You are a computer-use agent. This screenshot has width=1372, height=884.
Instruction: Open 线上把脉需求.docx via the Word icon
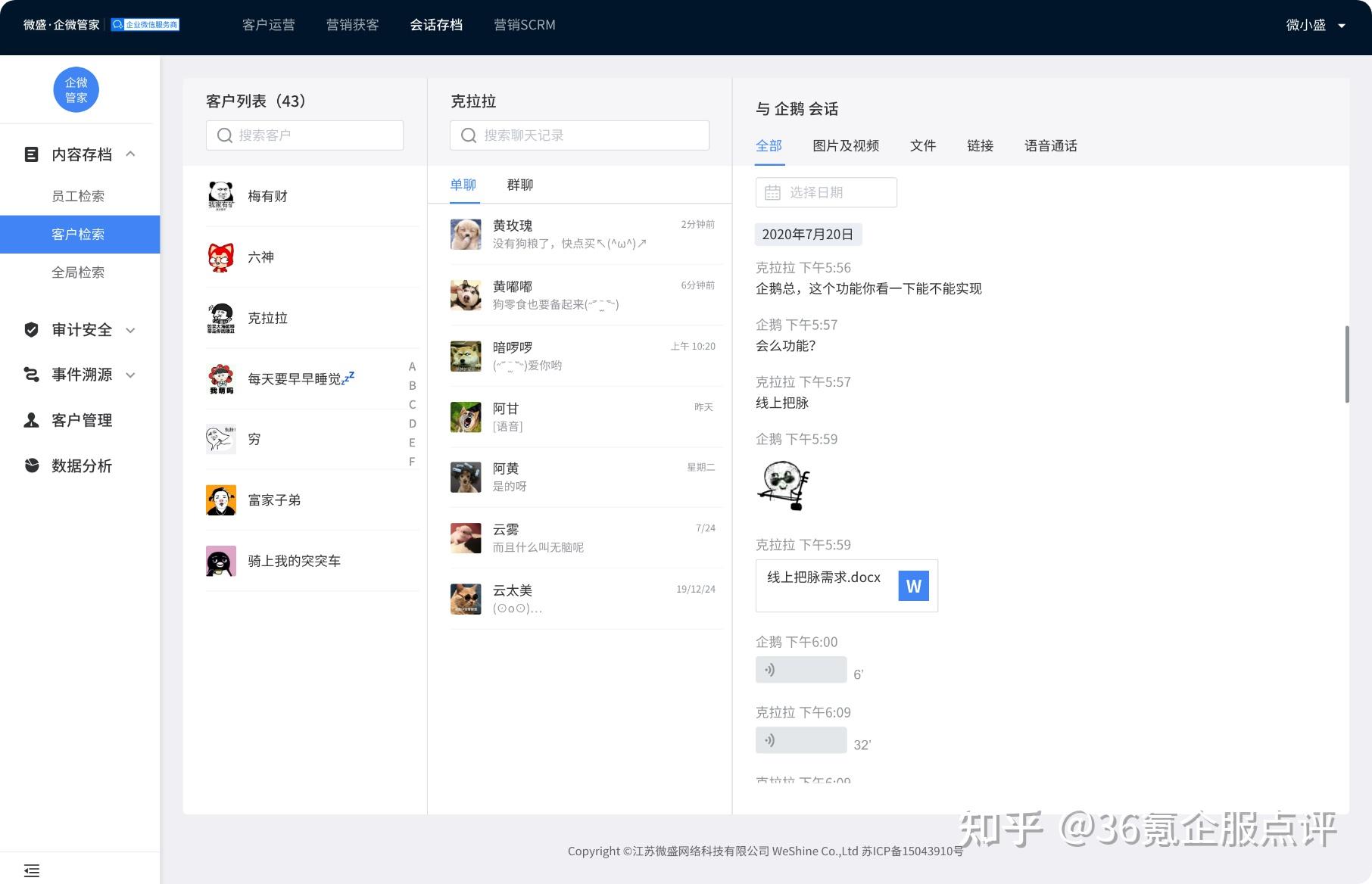point(912,585)
